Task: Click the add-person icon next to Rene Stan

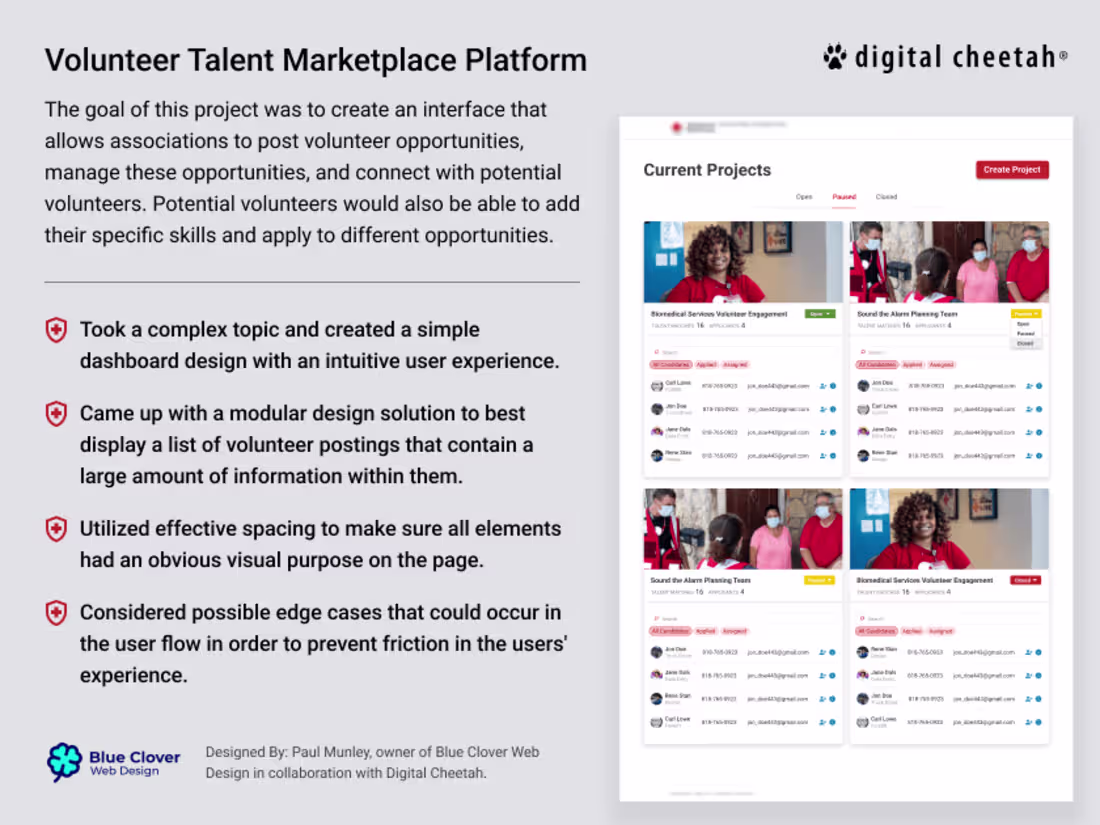Action: [823, 455]
